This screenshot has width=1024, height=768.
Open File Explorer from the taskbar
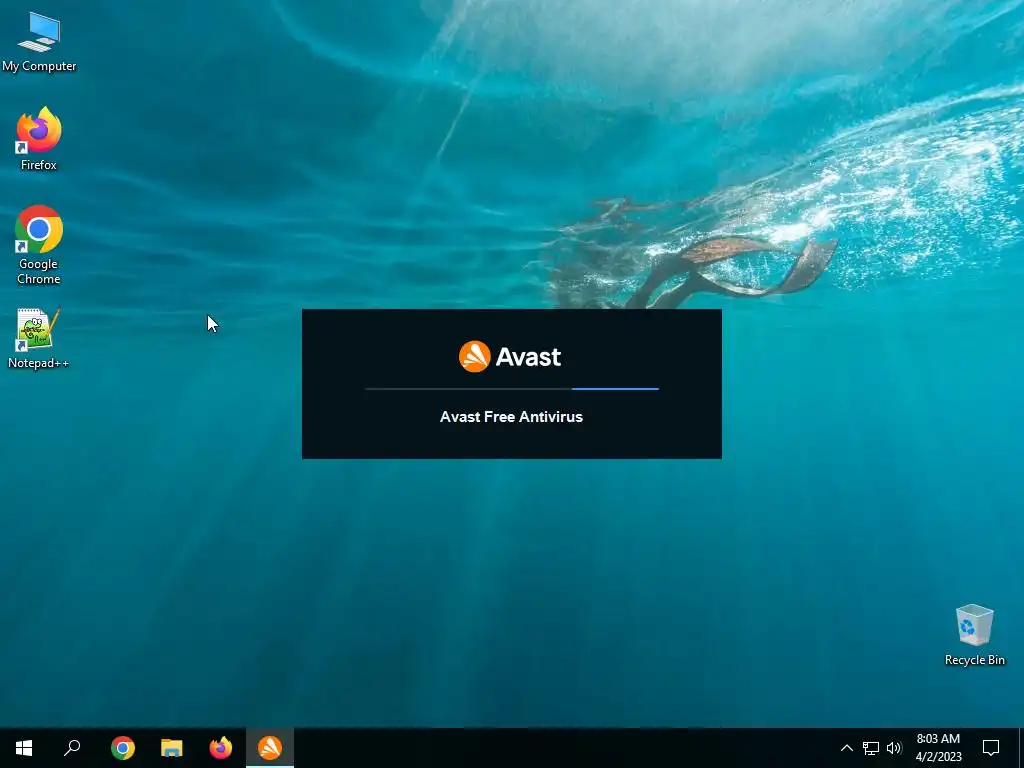pos(172,748)
